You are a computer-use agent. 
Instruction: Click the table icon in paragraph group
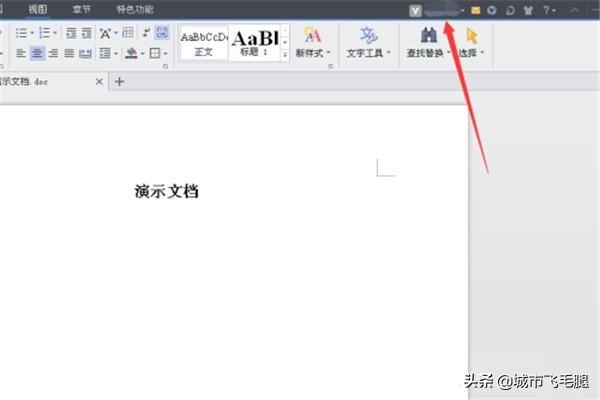coord(128,33)
